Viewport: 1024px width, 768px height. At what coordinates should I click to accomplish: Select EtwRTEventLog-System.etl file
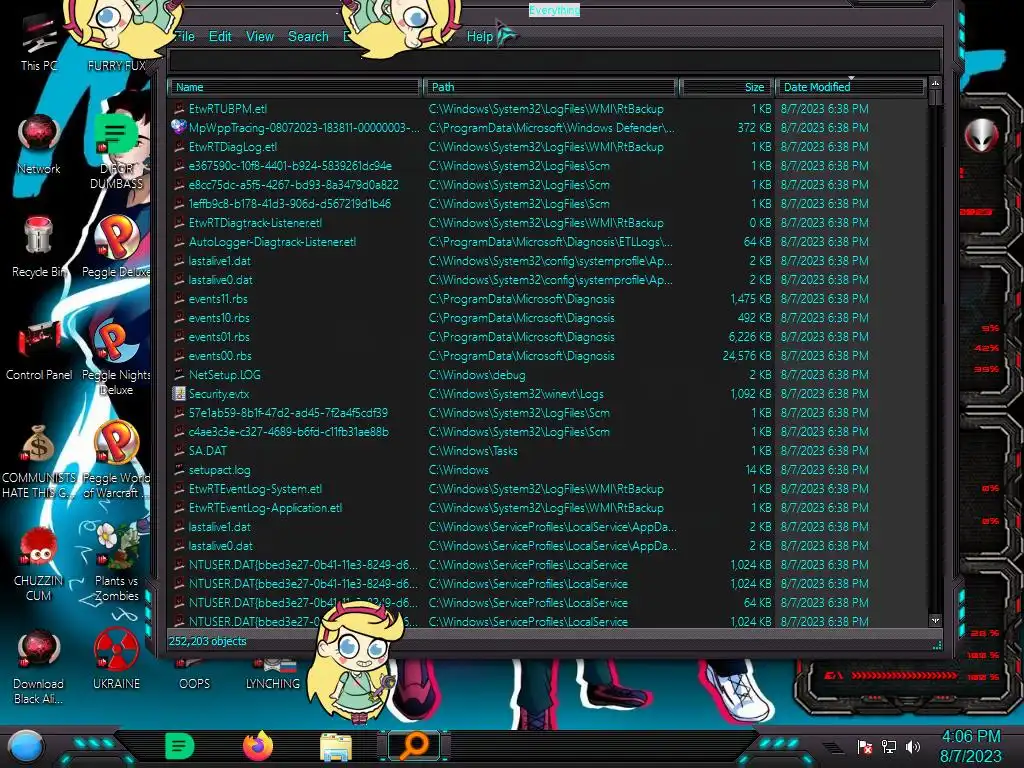pyautogui.click(x=255, y=489)
